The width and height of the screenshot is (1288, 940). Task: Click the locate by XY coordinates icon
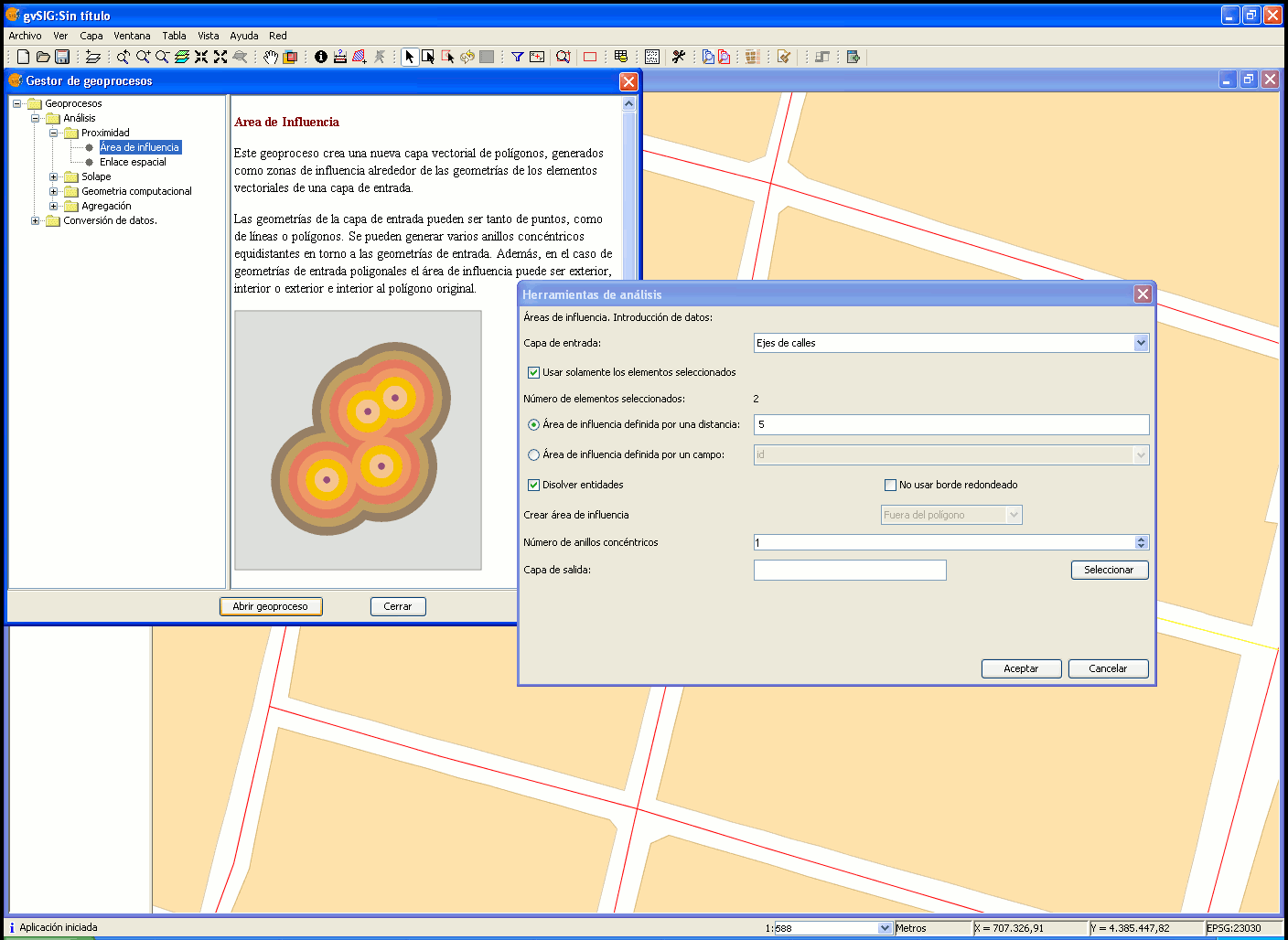coord(537,57)
